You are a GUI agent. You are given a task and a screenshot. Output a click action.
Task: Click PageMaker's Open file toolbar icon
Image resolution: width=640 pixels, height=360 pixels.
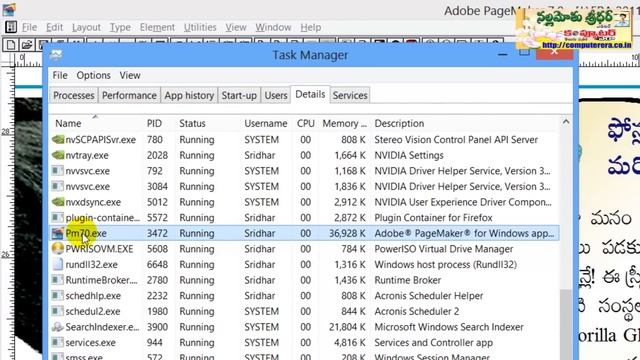[27, 45]
